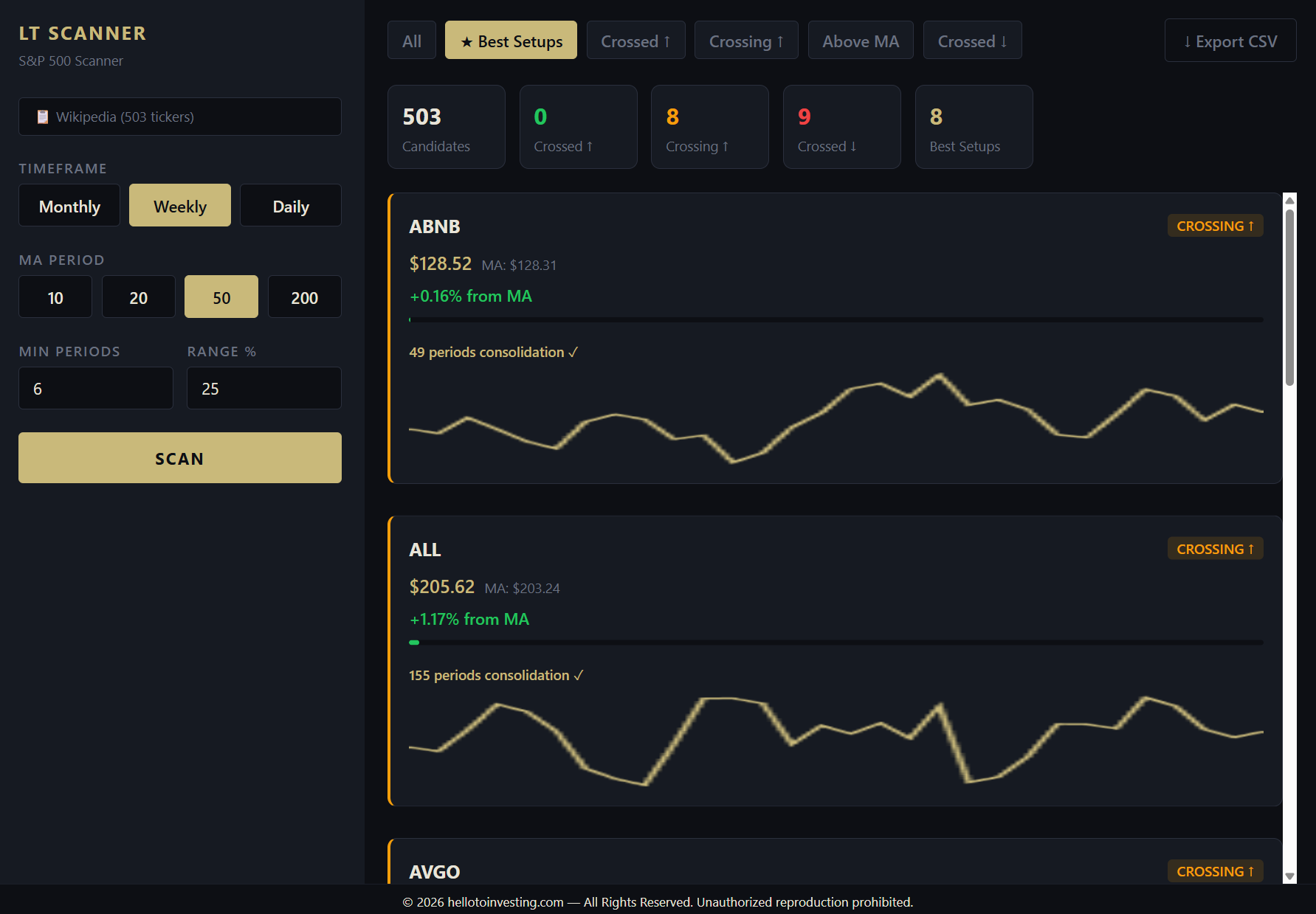Click the hellotoinvesting.com copyright footer
Screen dimensions: 1316x914
click(658, 902)
